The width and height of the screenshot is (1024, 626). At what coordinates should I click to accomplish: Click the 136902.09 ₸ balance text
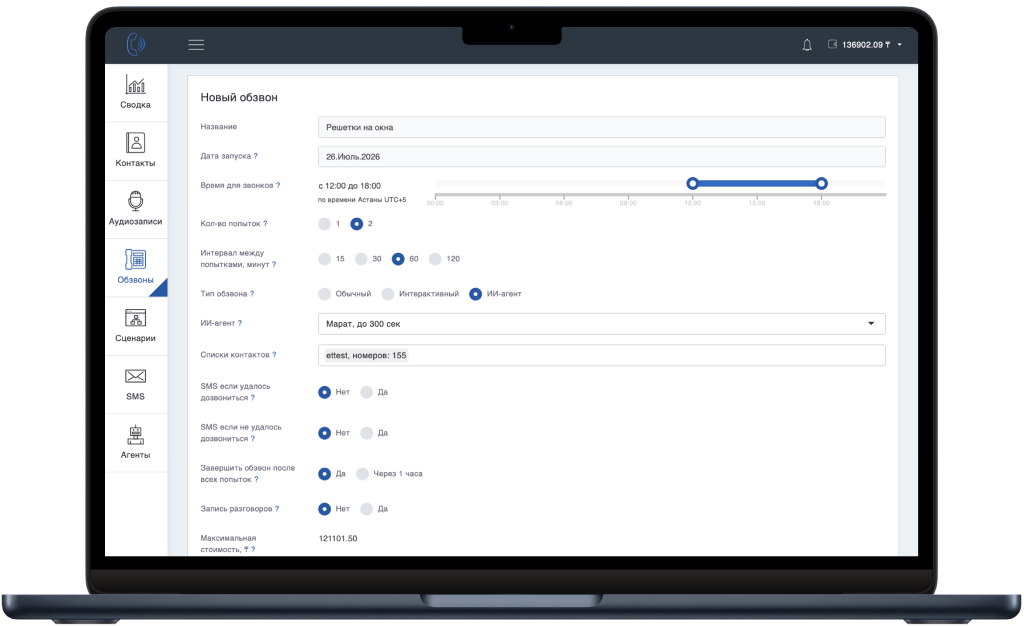[866, 45]
